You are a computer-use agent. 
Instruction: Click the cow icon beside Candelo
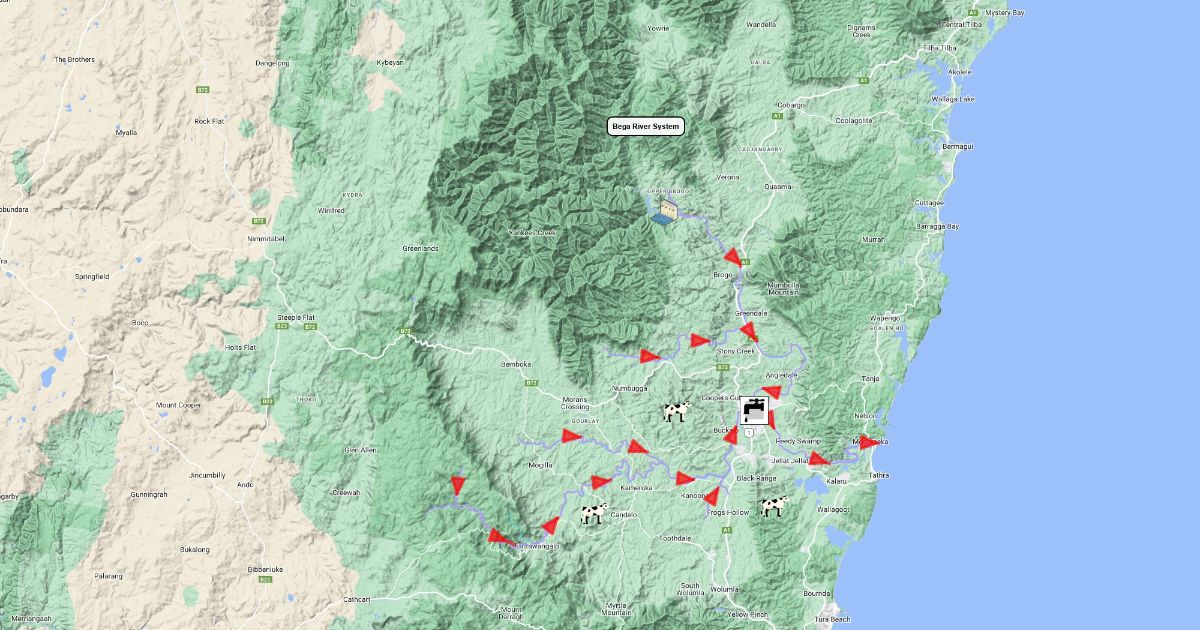[x=594, y=514]
